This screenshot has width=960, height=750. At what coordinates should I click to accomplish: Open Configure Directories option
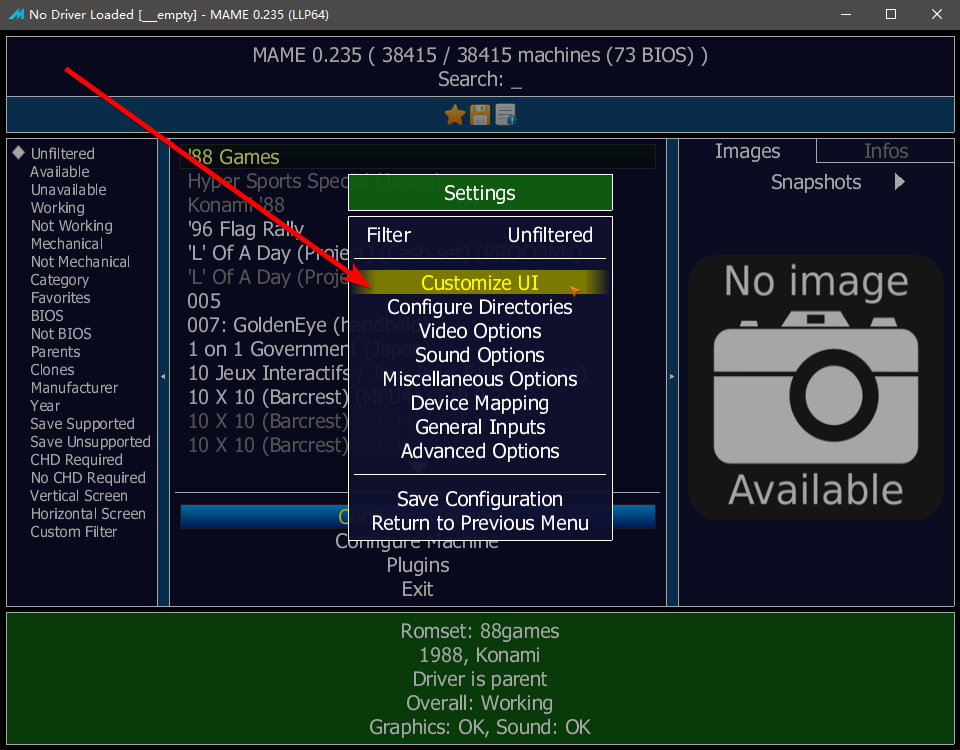click(480, 307)
